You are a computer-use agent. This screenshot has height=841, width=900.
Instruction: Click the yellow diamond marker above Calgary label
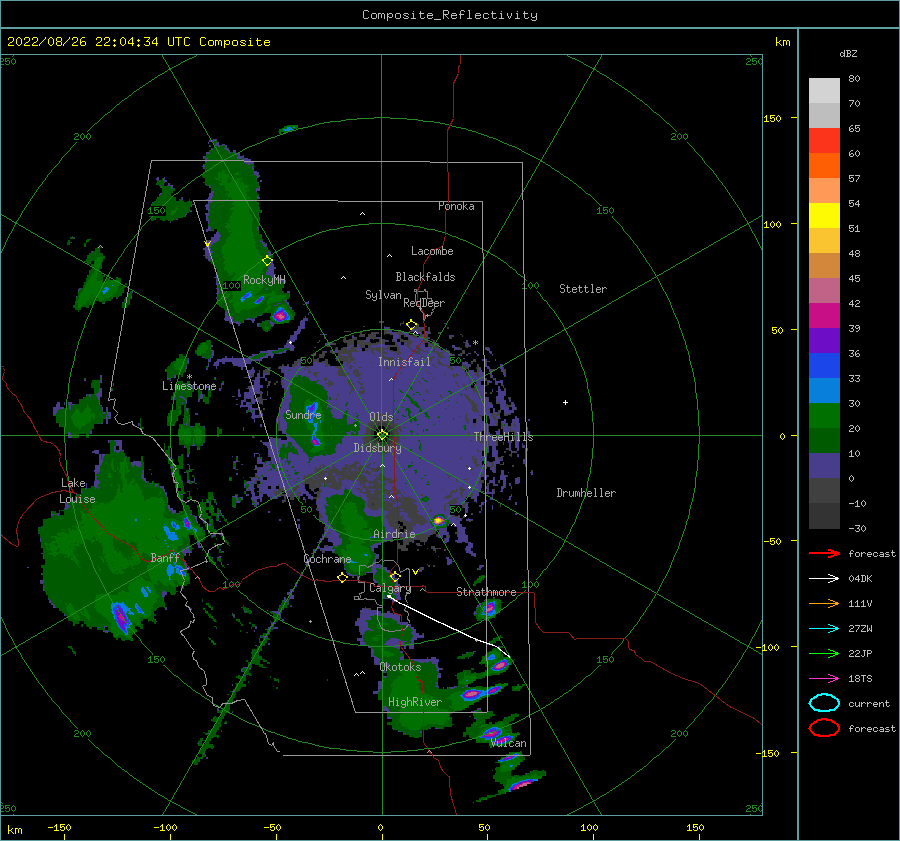click(395, 576)
